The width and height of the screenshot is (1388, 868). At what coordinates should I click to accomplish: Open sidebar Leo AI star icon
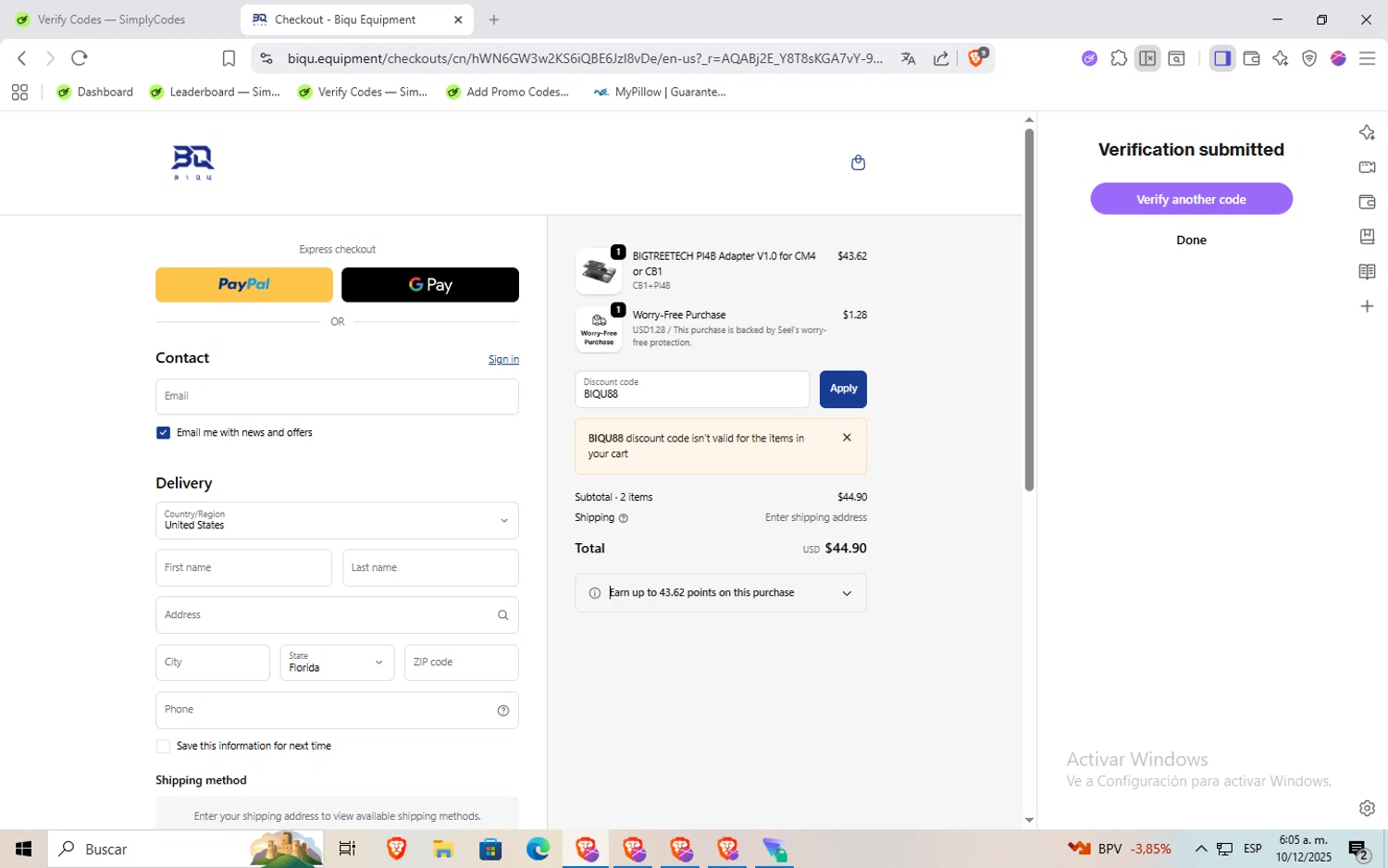click(x=1367, y=132)
